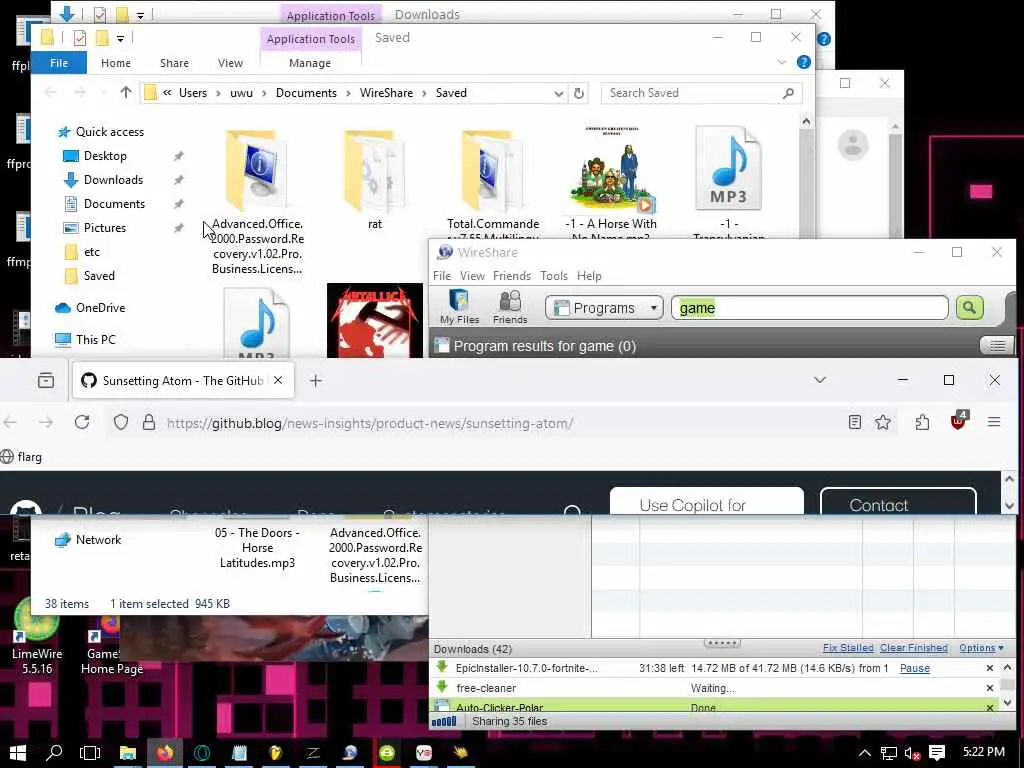Open the flarg bookmark
Viewport: 1024px width, 768px height.
point(22,456)
